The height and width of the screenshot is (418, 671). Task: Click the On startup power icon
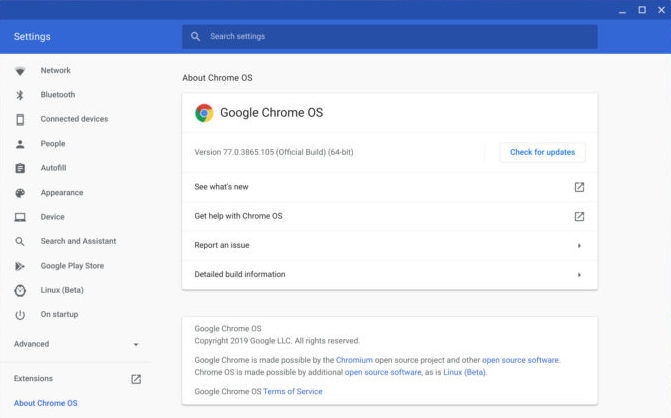pyautogui.click(x=20, y=315)
